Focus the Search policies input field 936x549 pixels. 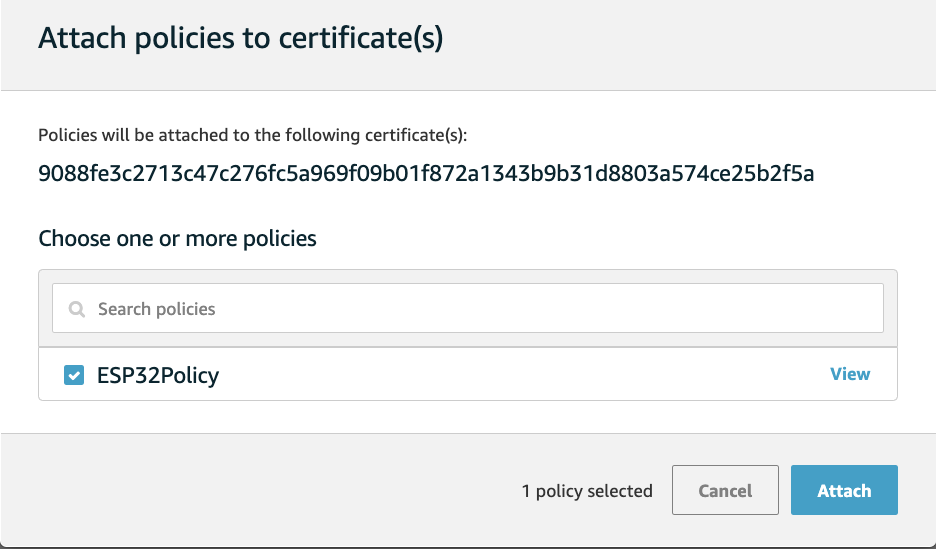(x=467, y=308)
